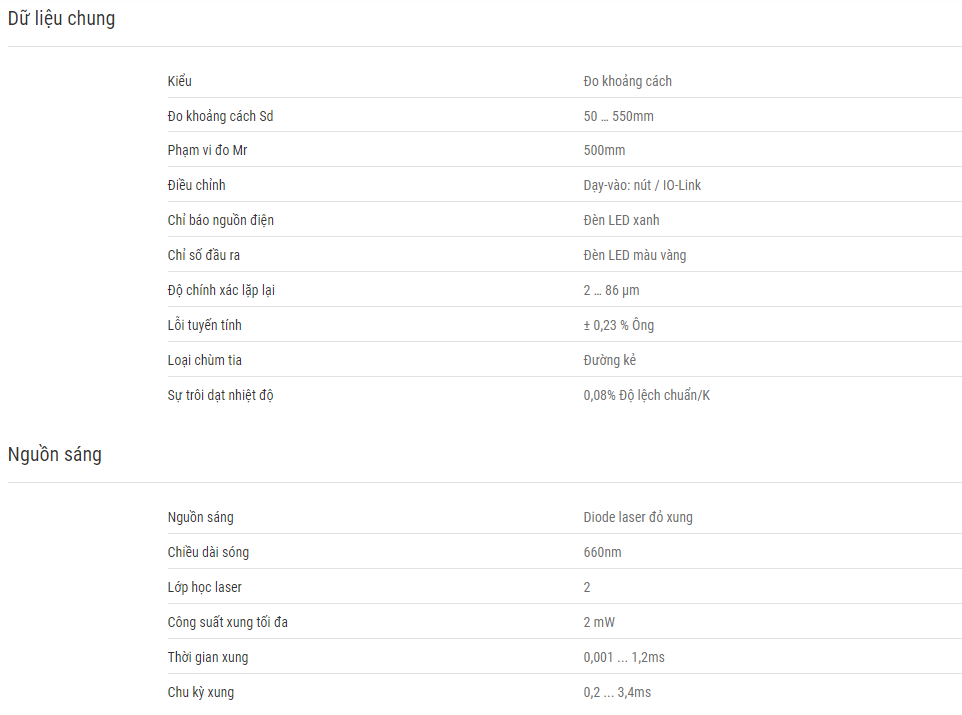Click the 'Diode laser đỏ xung' value
Viewport: 962px width, 715px height.
pos(638,517)
